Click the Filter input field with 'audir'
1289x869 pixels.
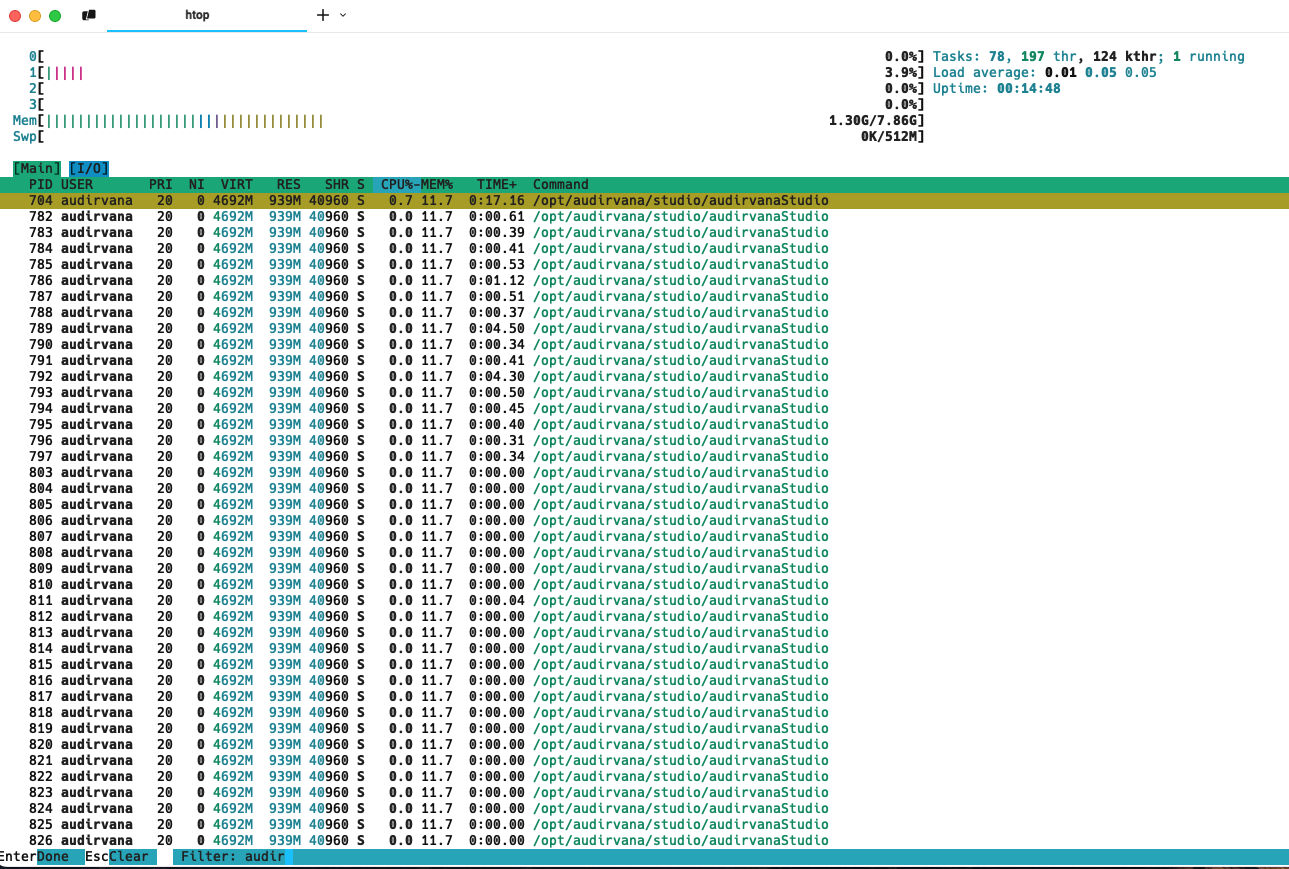(x=233, y=856)
